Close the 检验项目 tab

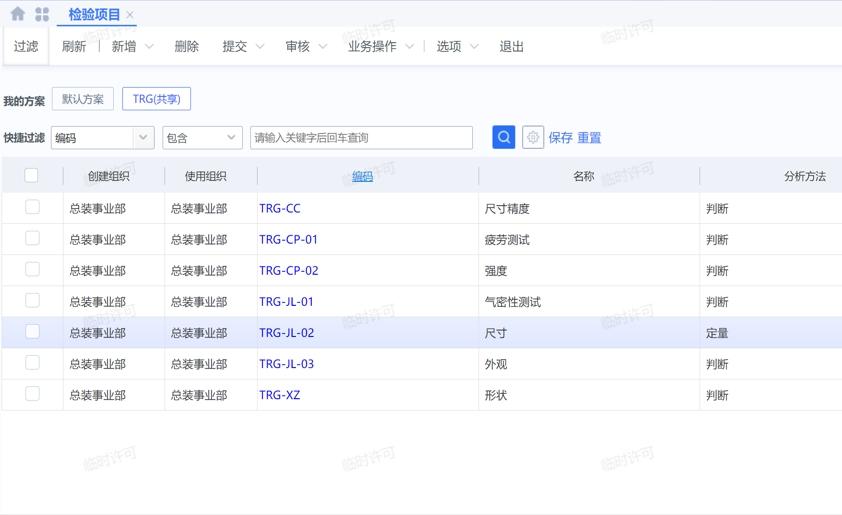click(x=130, y=15)
